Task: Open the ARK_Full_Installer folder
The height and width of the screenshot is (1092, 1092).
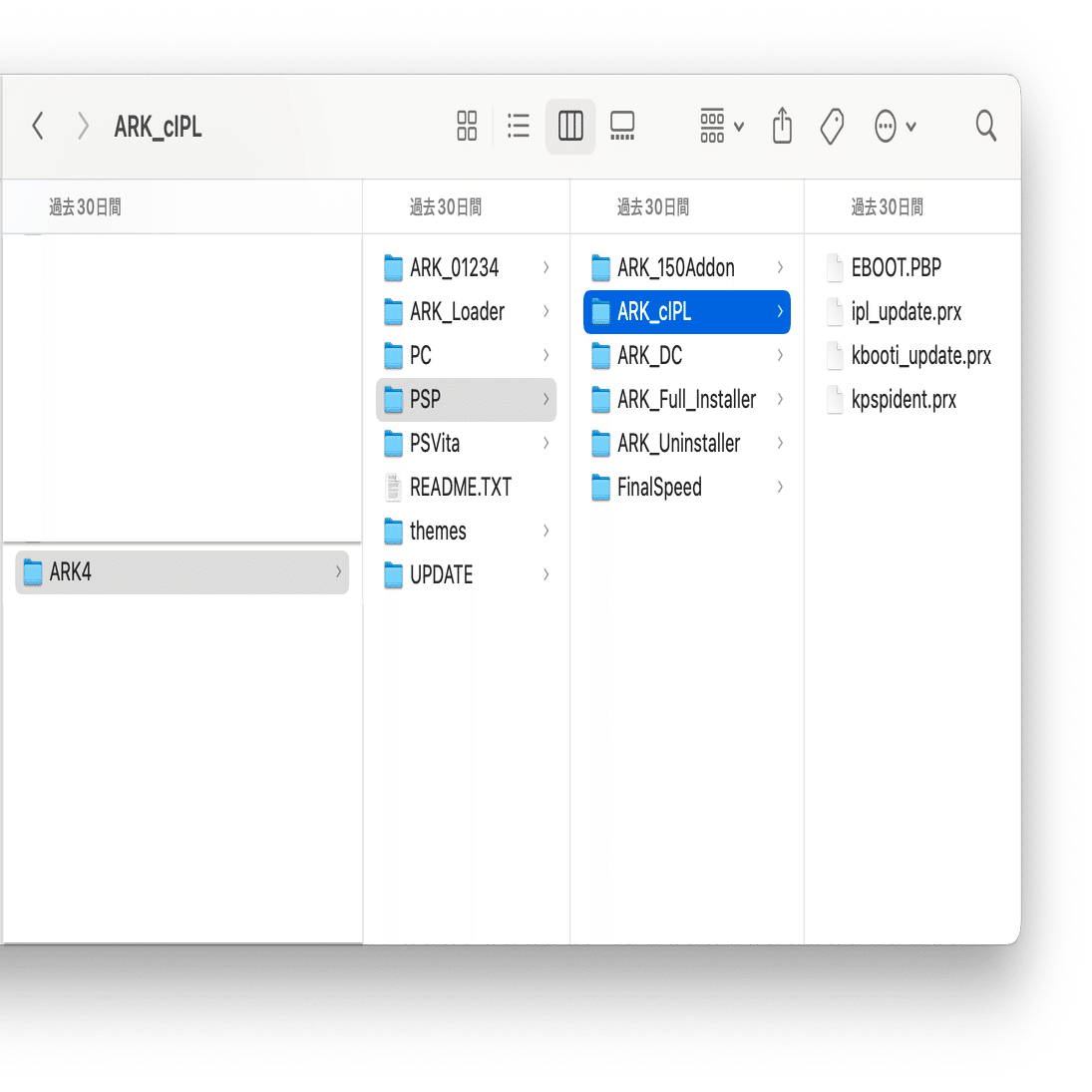Action: tap(687, 399)
